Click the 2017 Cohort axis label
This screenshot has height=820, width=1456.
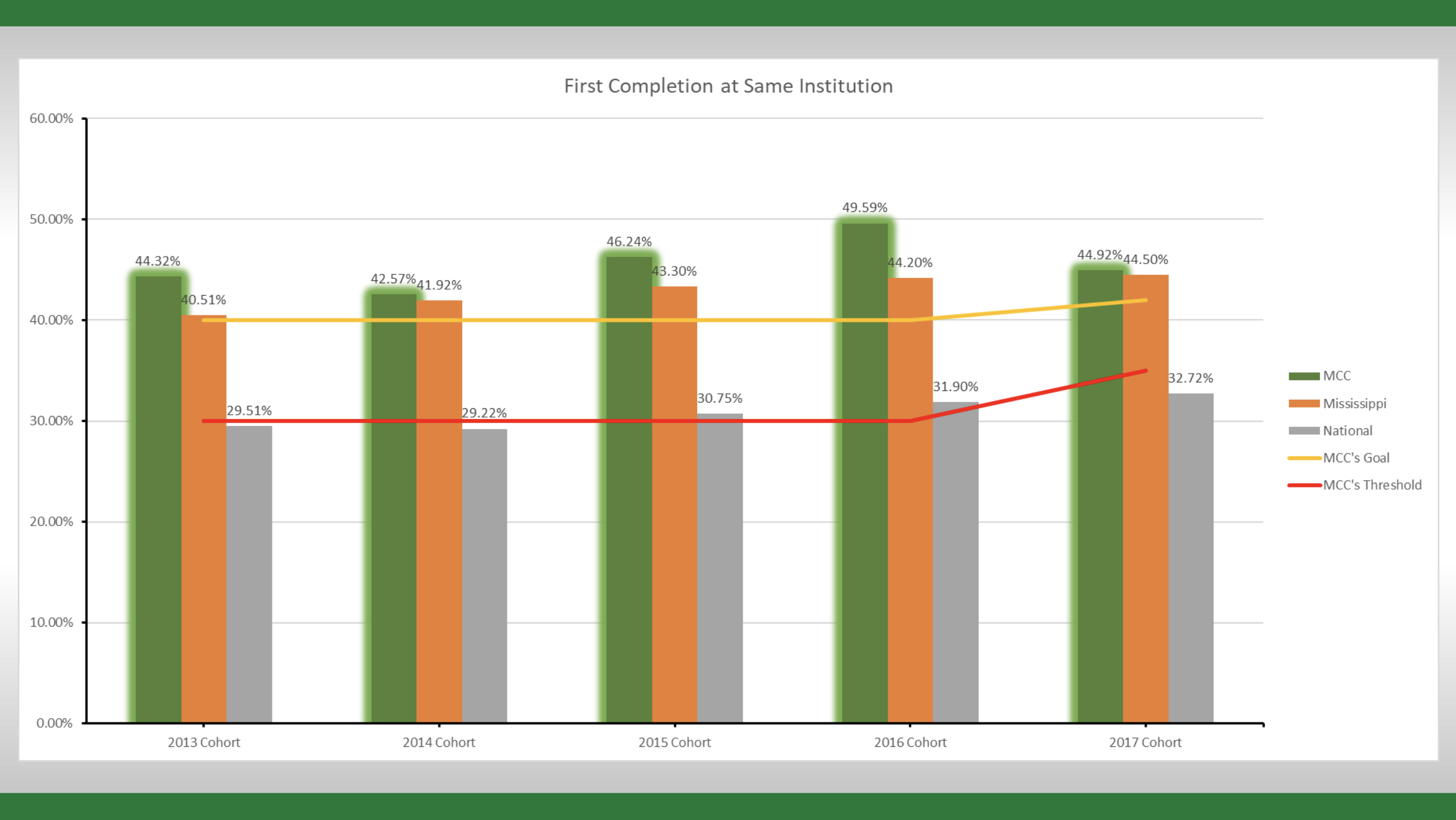1145,743
